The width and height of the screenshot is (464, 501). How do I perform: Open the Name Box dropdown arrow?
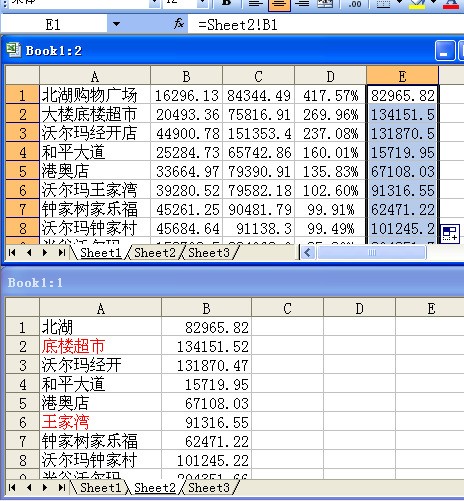[116, 24]
